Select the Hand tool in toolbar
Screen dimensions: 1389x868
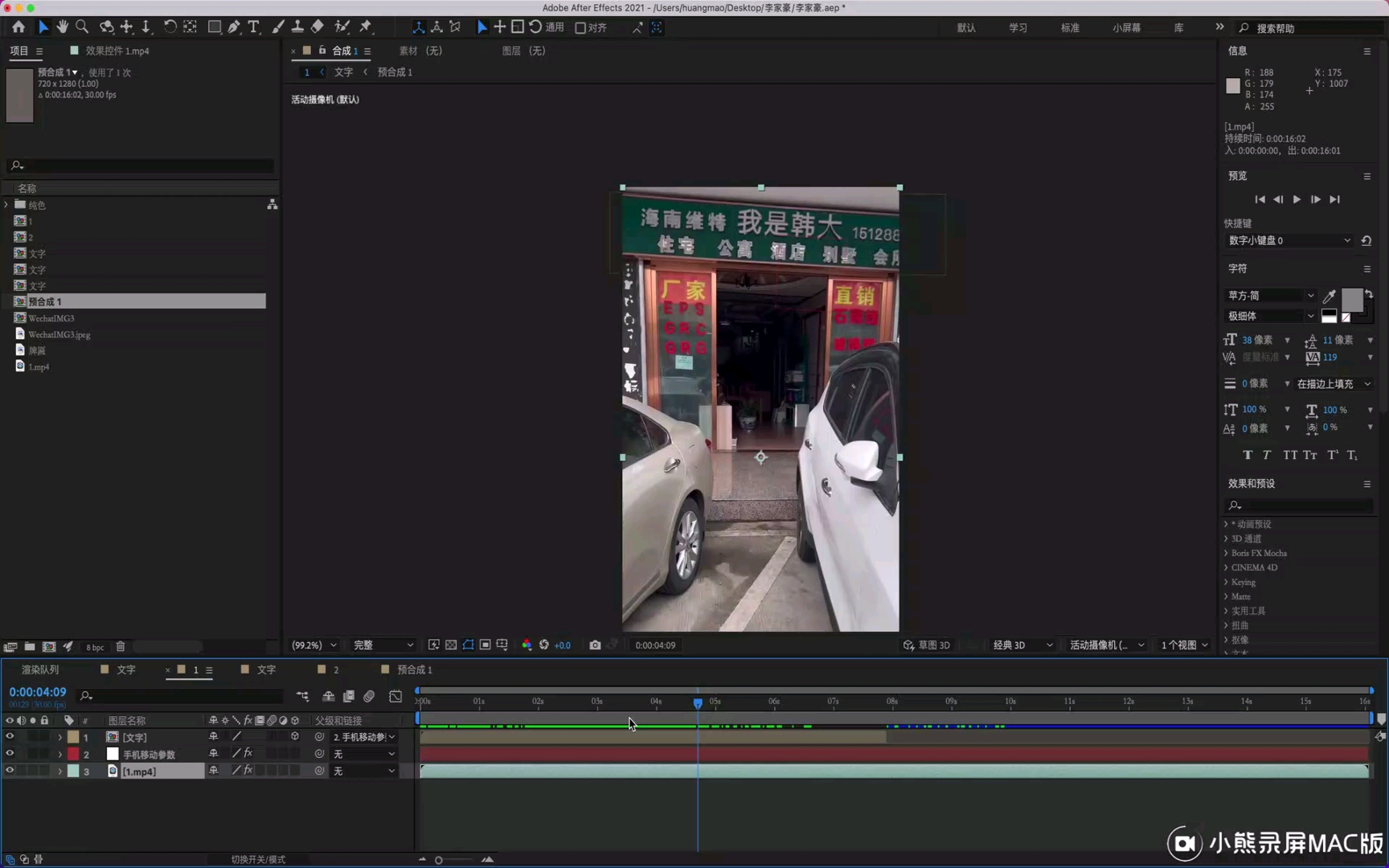[x=62, y=27]
